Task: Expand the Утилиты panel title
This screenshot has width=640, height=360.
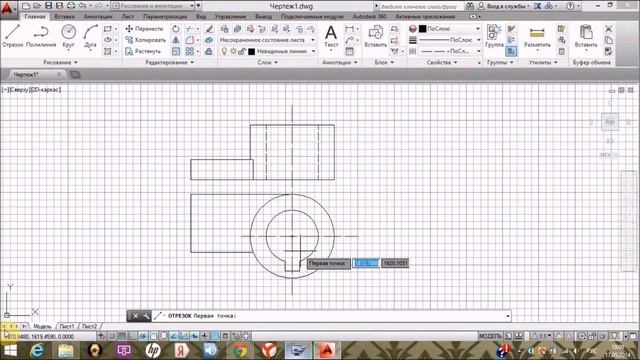Action: pyautogui.click(x=543, y=62)
